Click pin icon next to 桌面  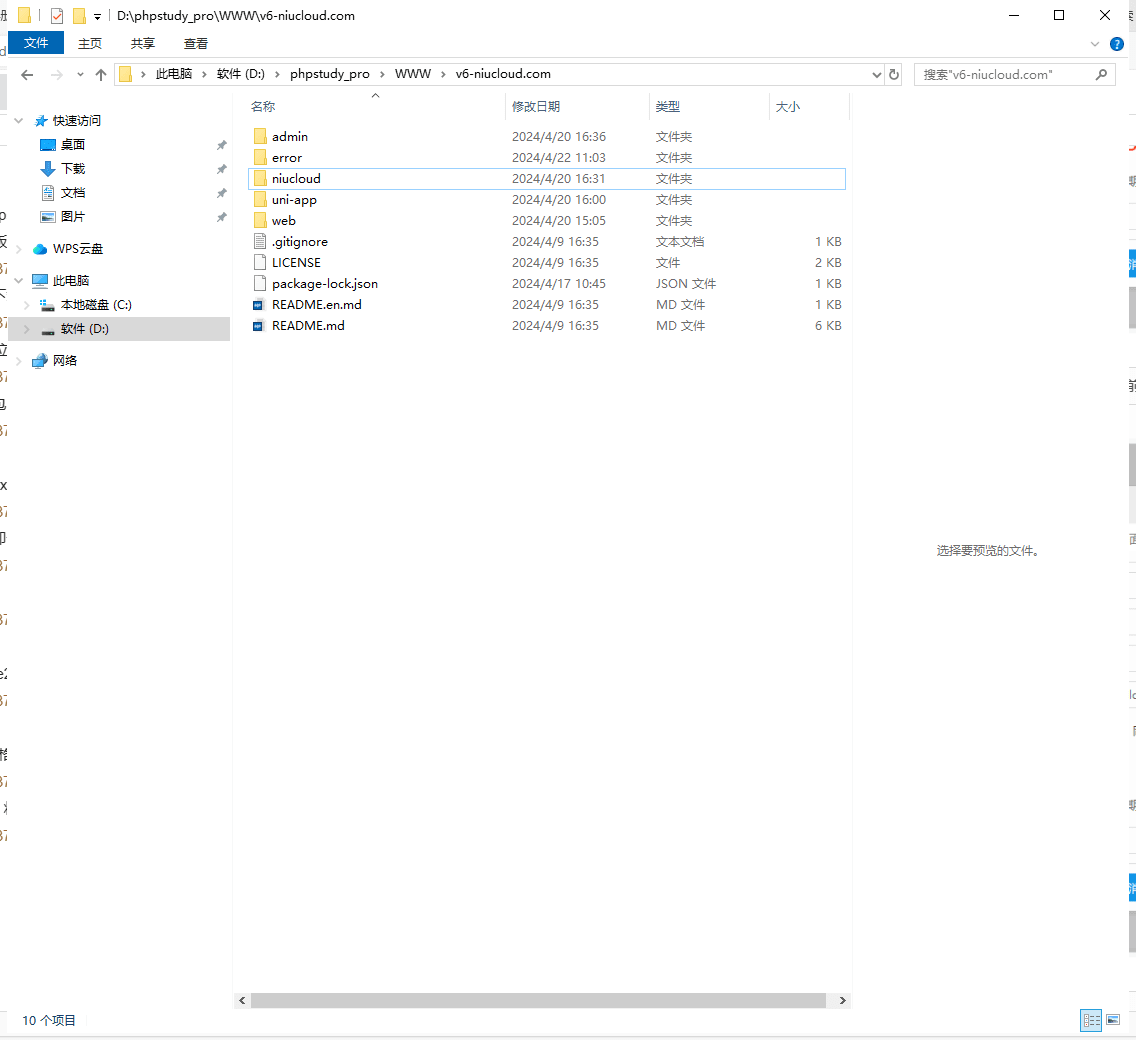click(222, 145)
